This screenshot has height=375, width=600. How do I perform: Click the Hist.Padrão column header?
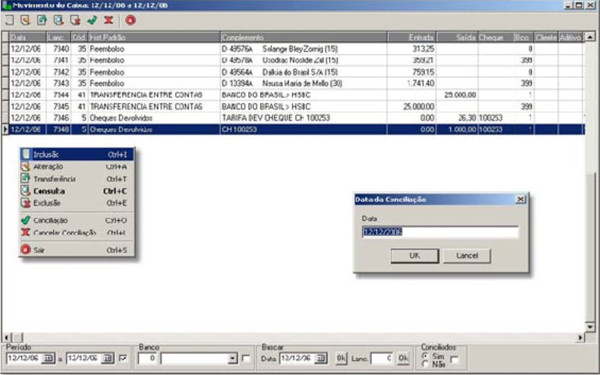click(x=154, y=37)
